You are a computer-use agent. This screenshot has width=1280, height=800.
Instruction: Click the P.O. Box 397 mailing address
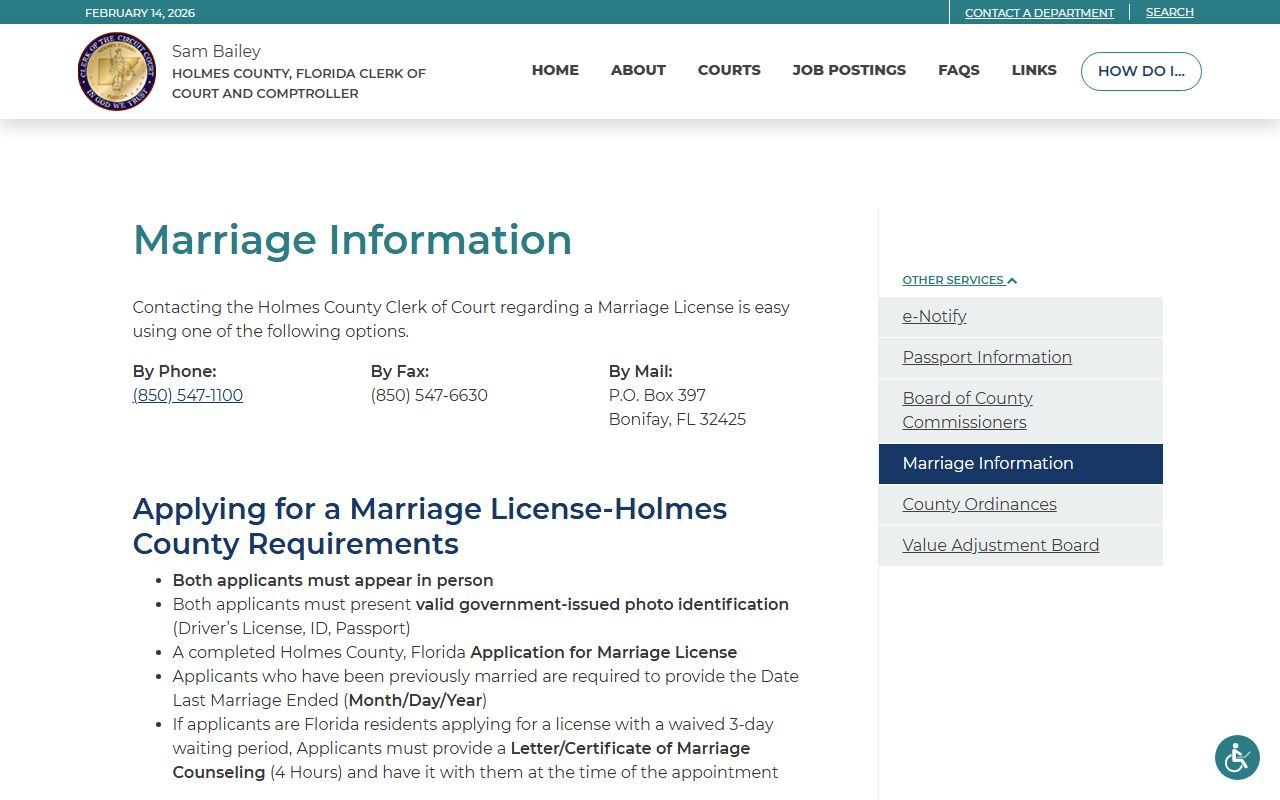[657, 395]
